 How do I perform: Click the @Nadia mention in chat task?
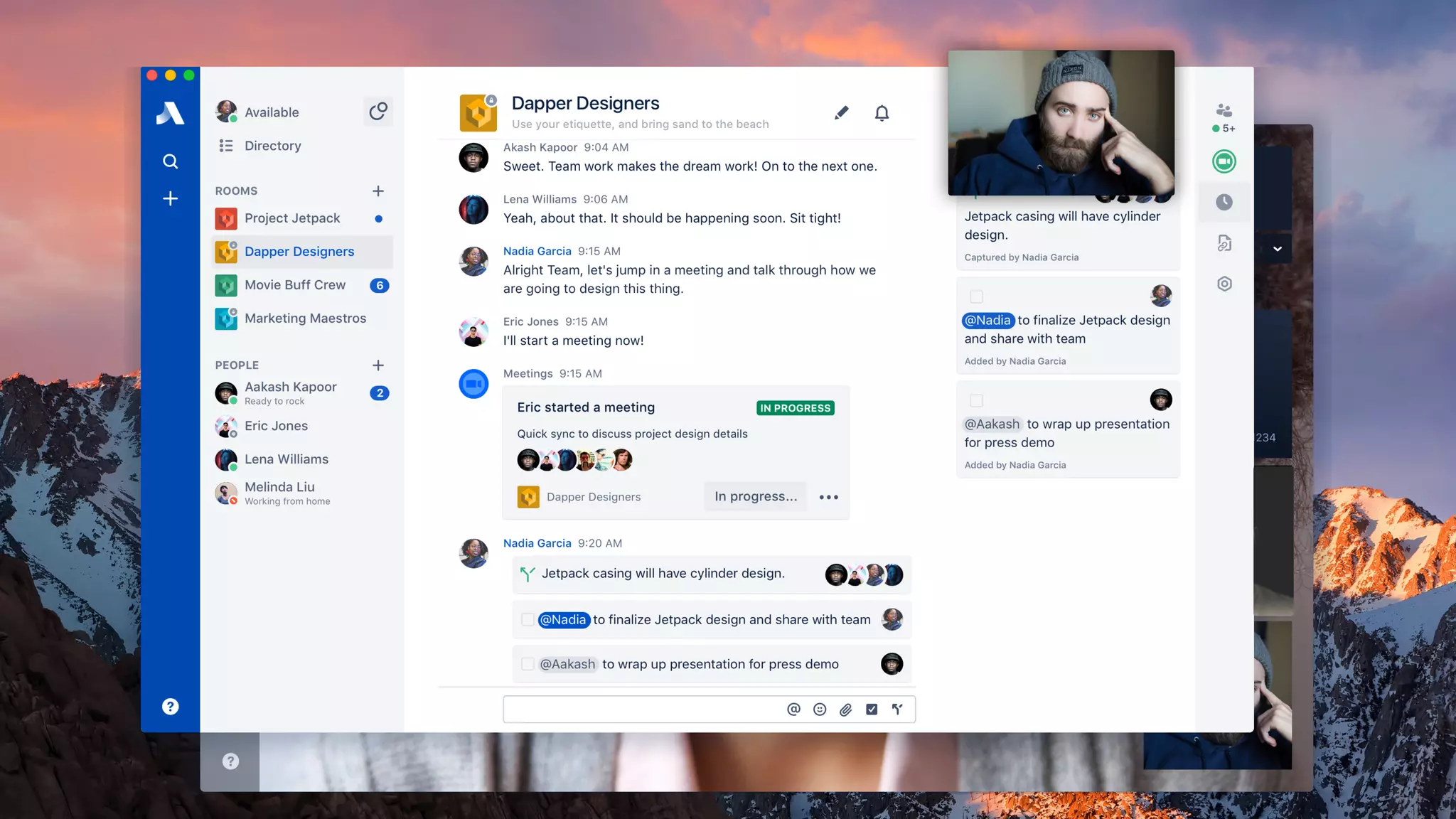click(564, 619)
